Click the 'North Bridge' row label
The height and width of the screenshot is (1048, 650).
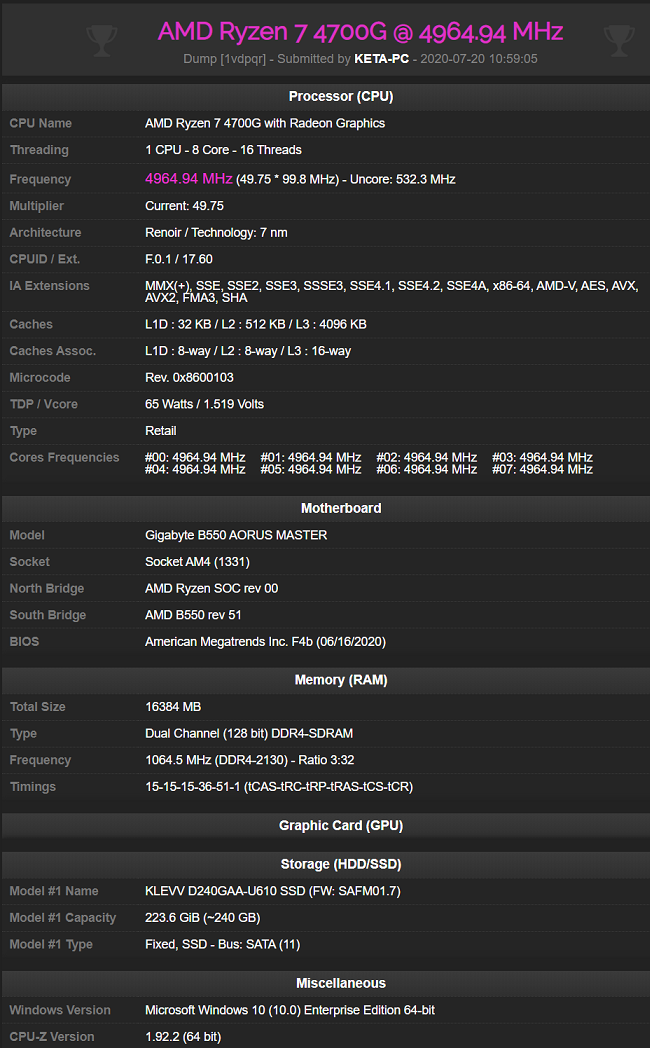[47, 589]
